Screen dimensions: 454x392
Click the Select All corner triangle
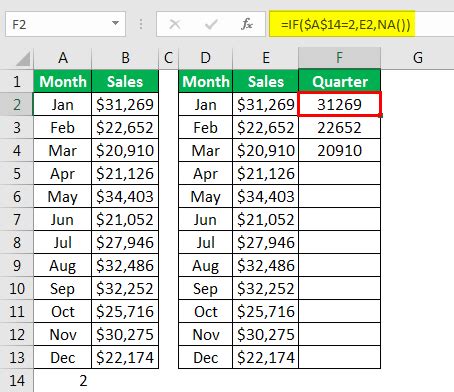[x=23, y=59]
